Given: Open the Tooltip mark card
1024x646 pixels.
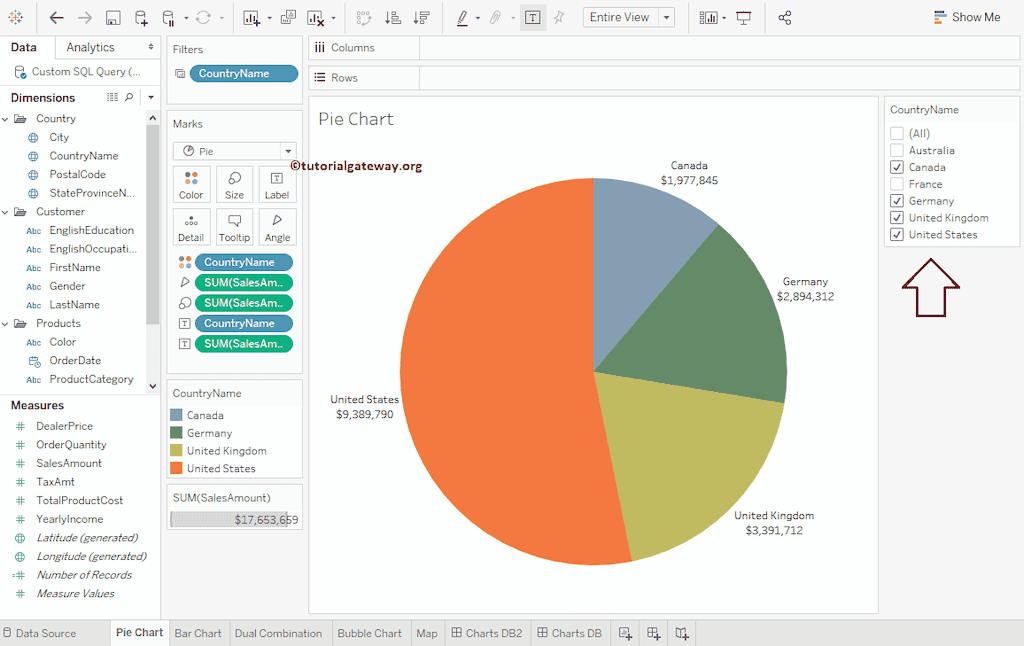Looking at the screenshot, I should (x=234, y=227).
